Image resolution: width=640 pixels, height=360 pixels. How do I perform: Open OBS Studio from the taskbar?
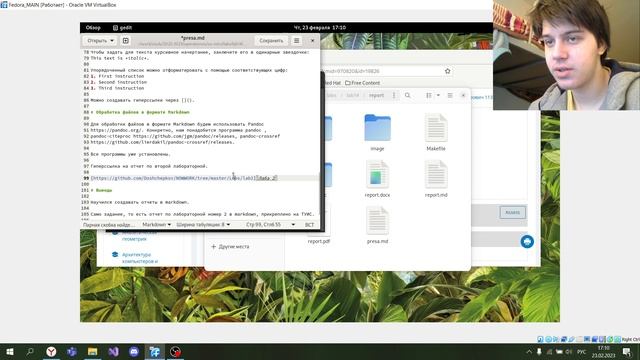point(176,351)
